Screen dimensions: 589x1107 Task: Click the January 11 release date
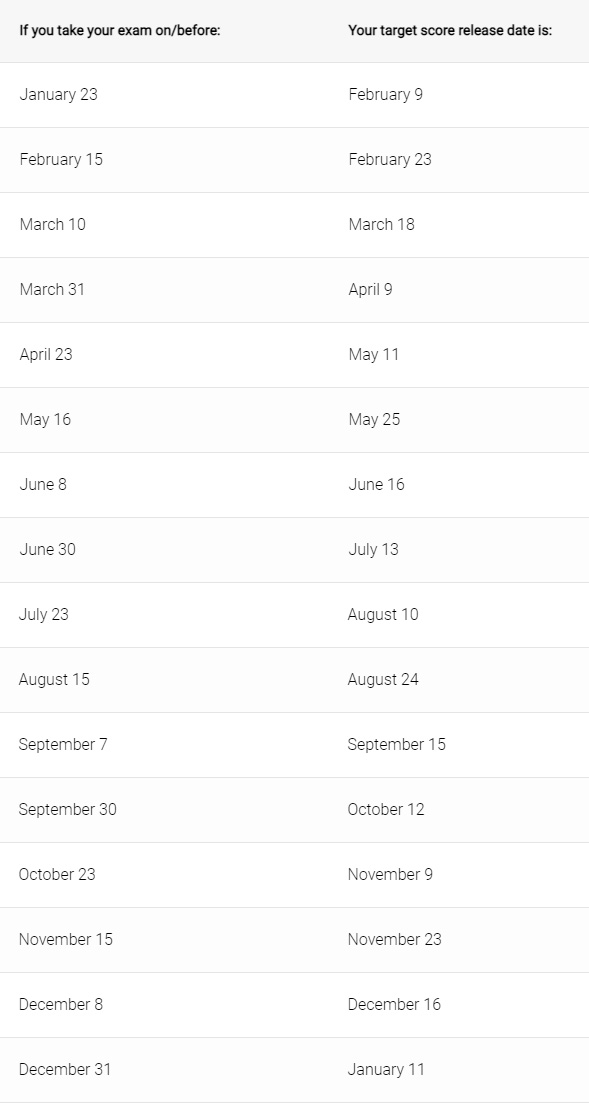pyautogui.click(x=386, y=1069)
